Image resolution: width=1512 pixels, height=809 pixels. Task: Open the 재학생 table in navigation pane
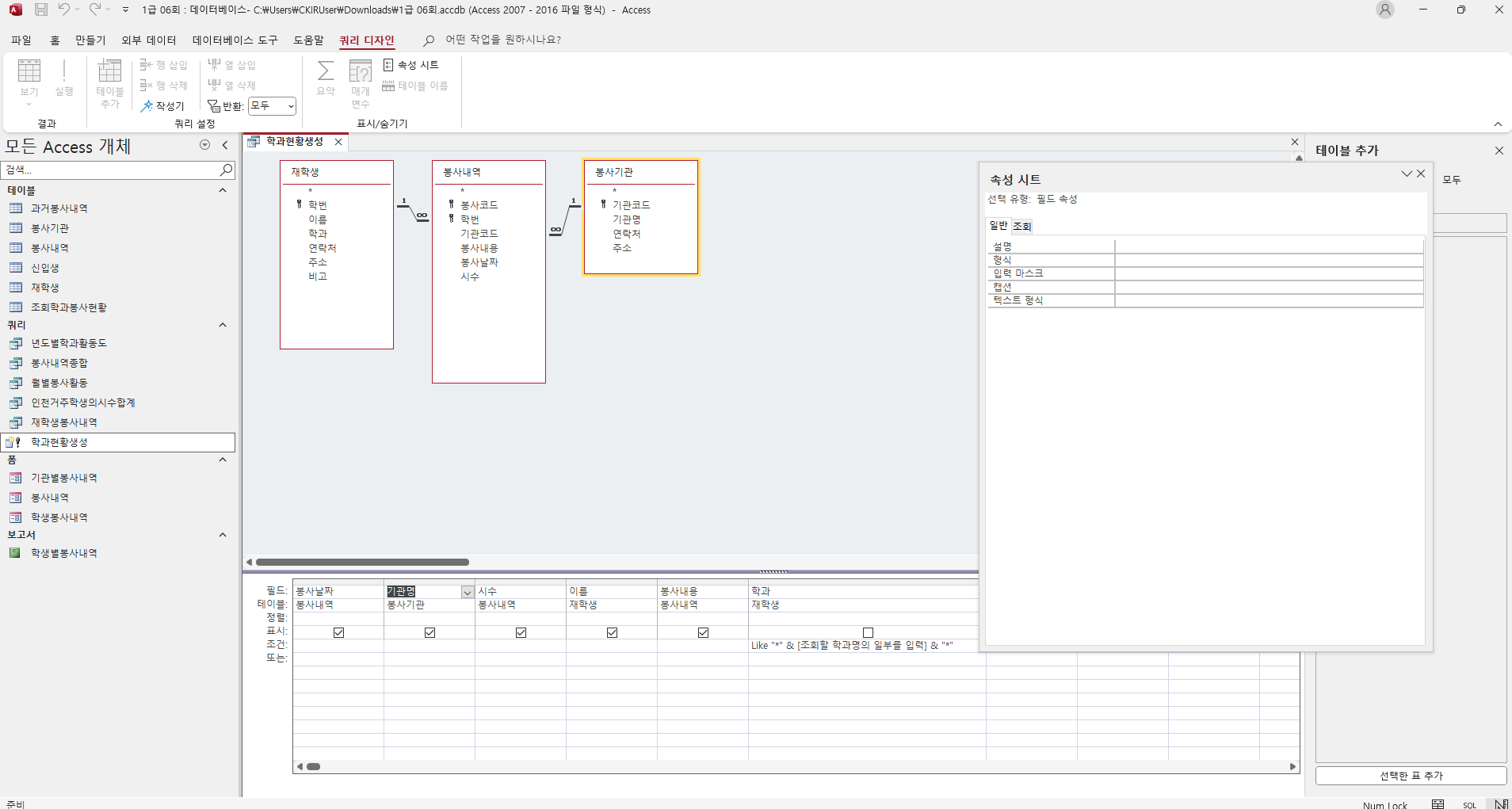coord(44,288)
